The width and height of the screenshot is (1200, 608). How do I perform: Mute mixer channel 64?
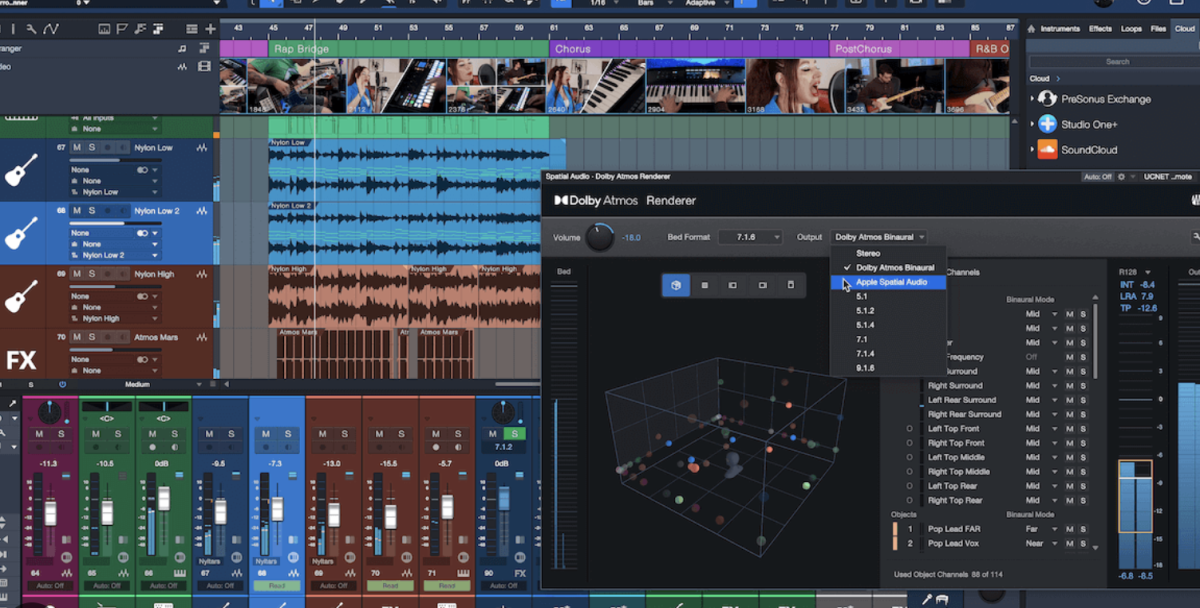39,434
